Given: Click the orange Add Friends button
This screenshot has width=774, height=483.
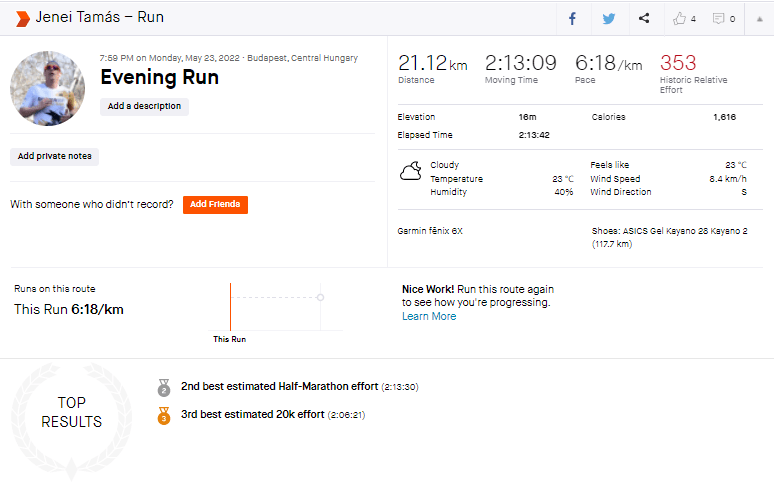Looking at the screenshot, I should (215, 204).
